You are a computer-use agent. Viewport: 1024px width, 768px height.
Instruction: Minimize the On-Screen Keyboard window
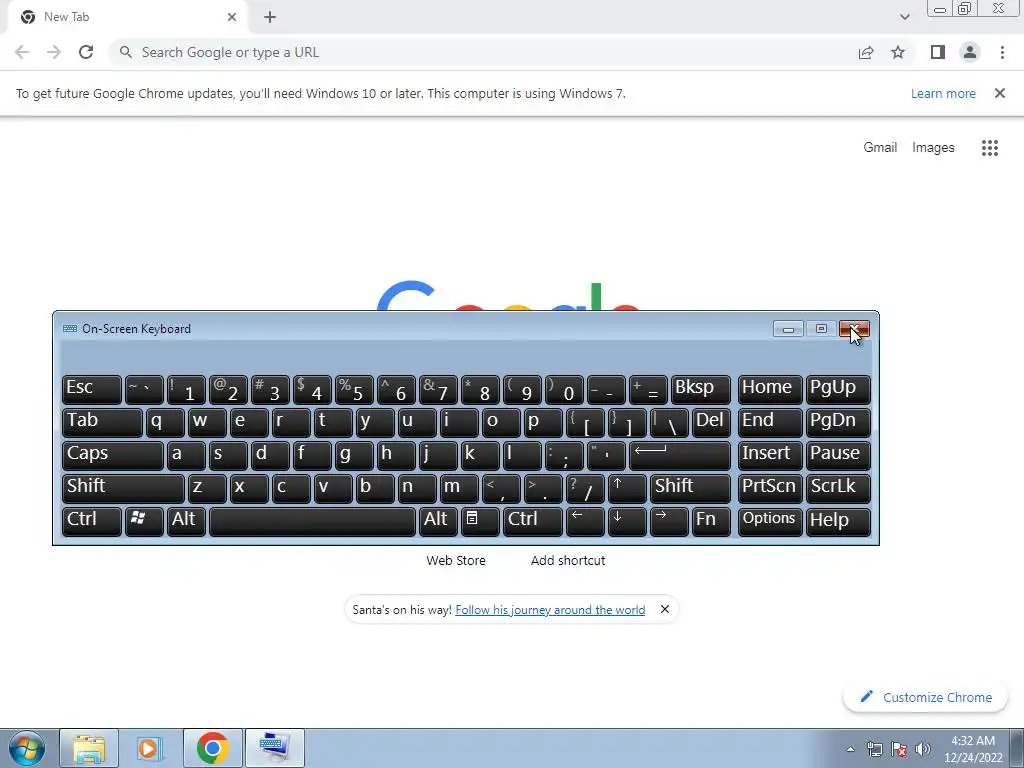coord(788,328)
